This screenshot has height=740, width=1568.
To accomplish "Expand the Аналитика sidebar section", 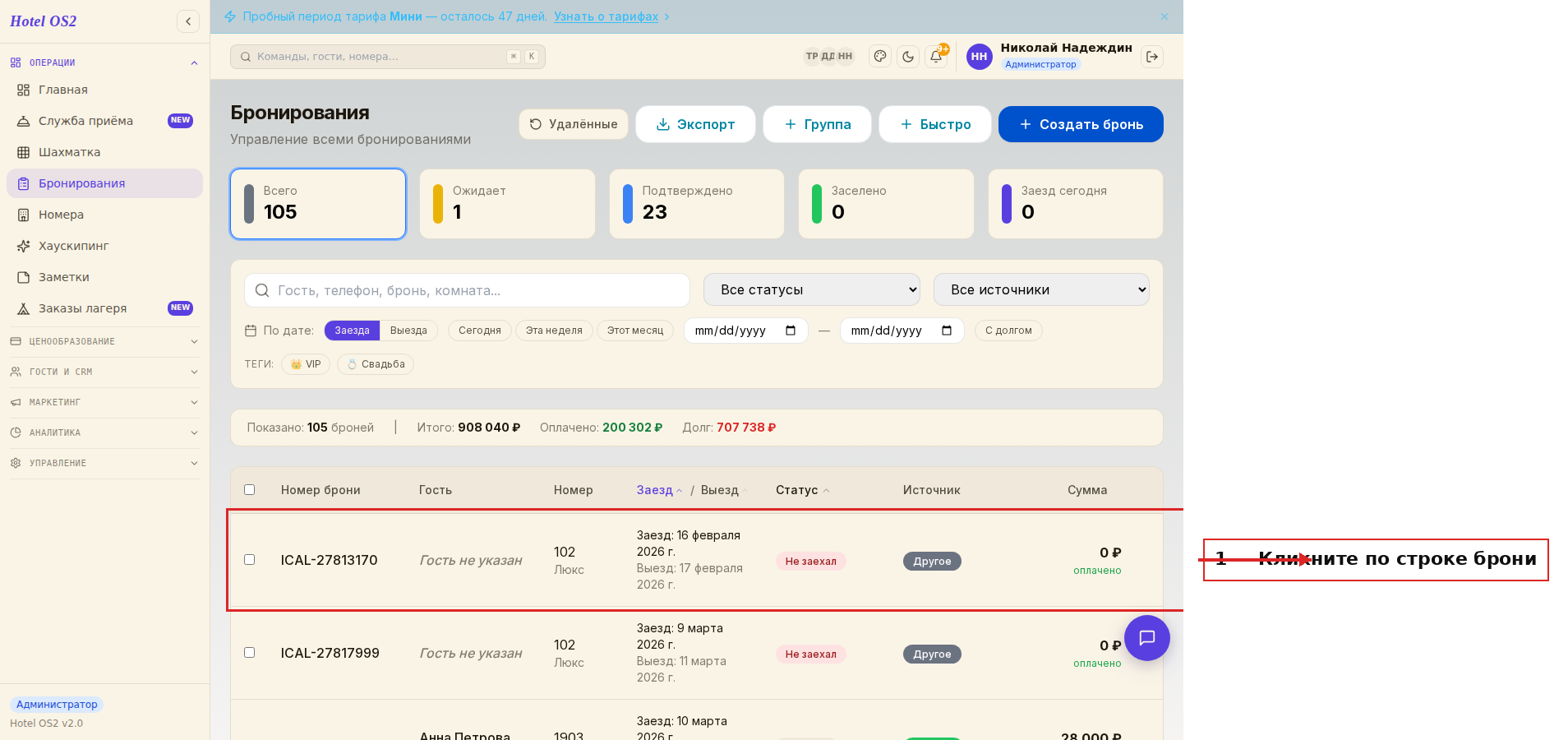I will coord(104,432).
